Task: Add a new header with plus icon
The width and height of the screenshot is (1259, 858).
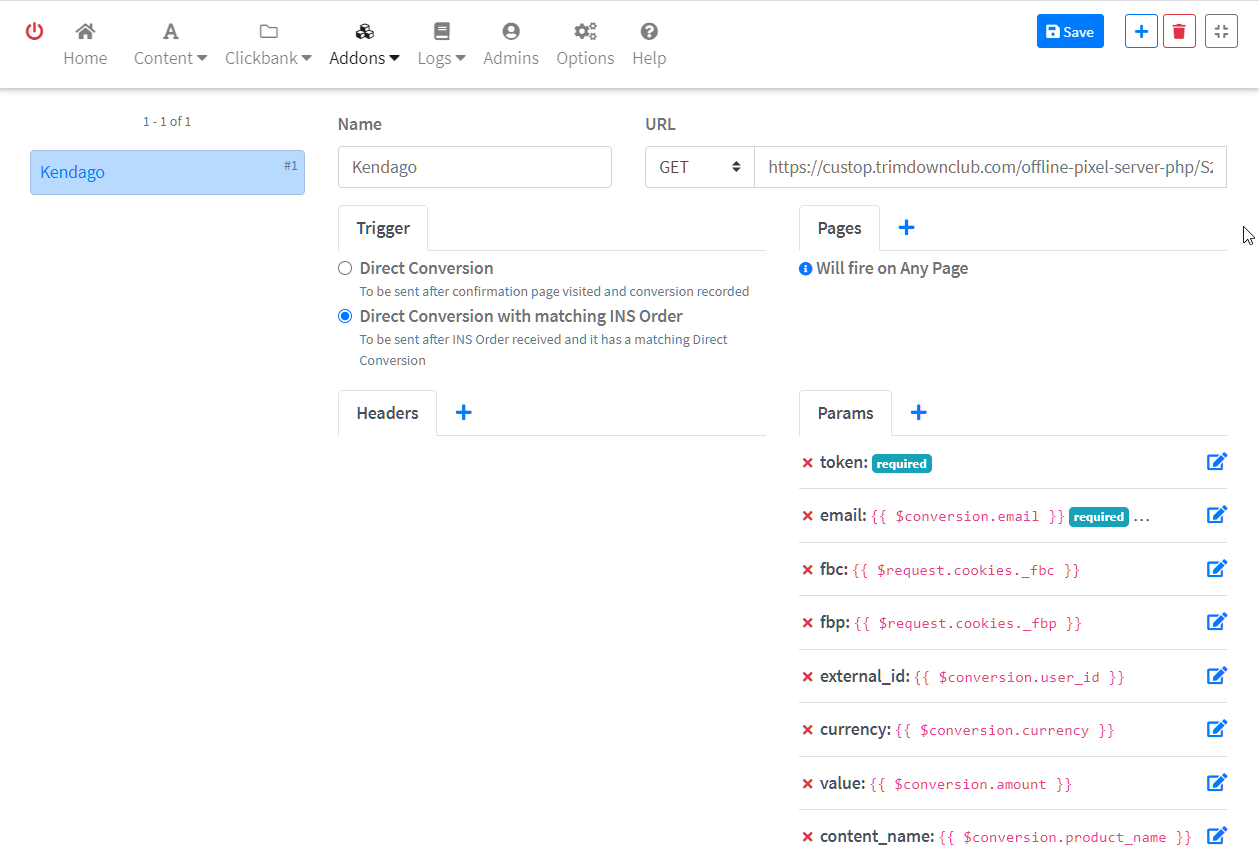Action: pos(463,412)
